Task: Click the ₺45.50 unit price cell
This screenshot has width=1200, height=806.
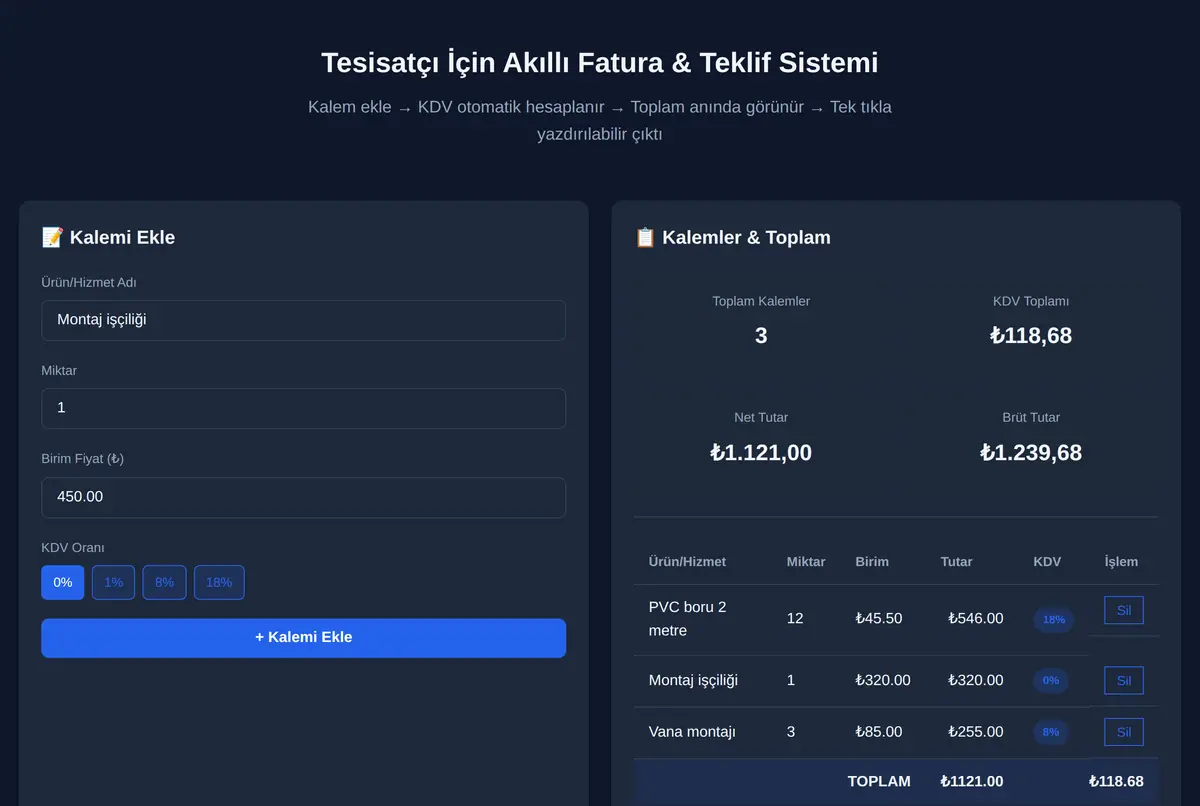Action: [879, 619]
